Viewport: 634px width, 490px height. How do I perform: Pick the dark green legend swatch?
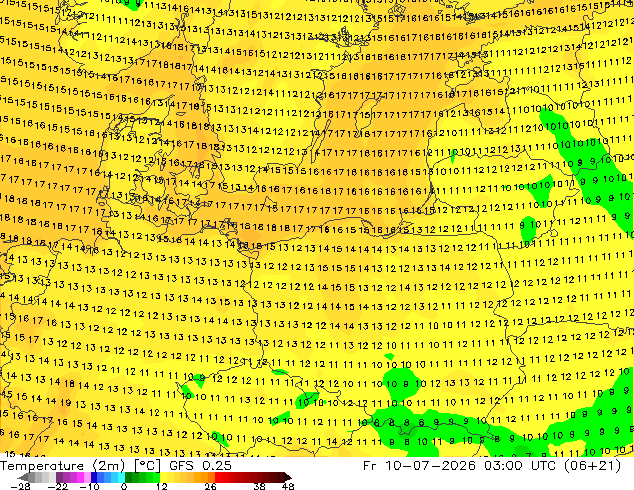(128, 477)
